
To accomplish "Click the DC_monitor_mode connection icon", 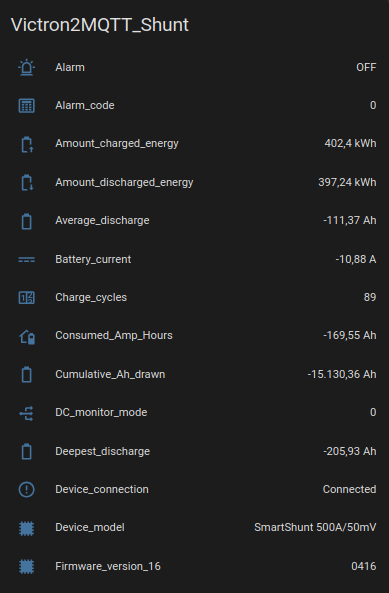I will (x=26, y=413).
